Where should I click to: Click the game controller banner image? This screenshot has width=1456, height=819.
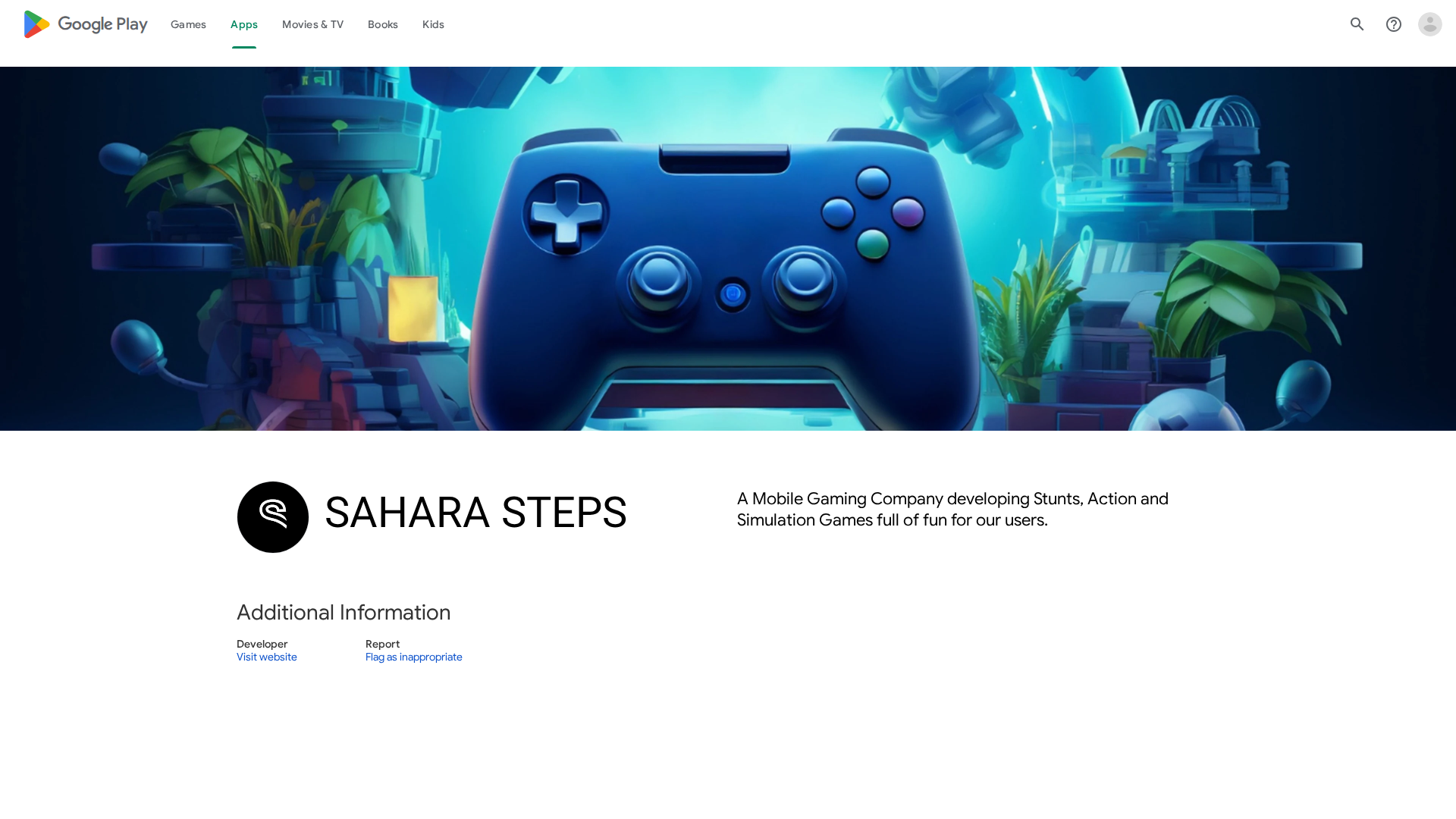(728, 249)
